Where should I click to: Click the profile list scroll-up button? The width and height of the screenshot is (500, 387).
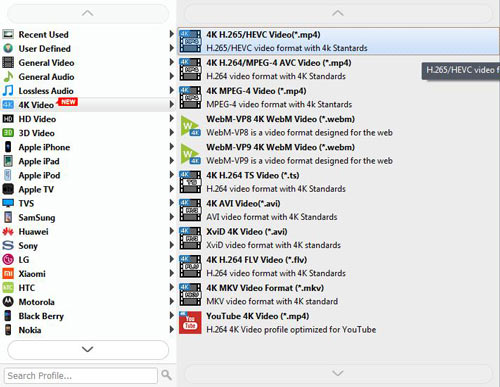pos(338,13)
